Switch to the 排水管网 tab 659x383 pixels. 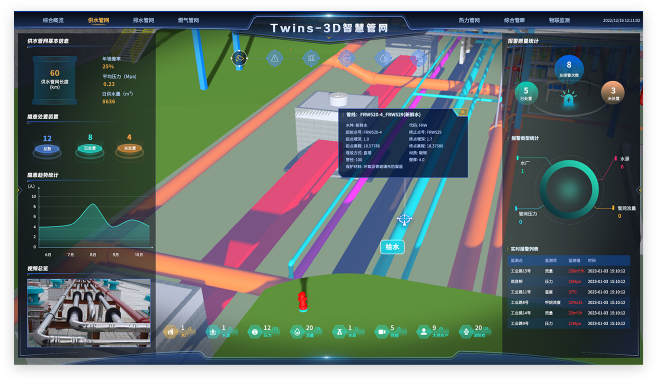point(143,20)
